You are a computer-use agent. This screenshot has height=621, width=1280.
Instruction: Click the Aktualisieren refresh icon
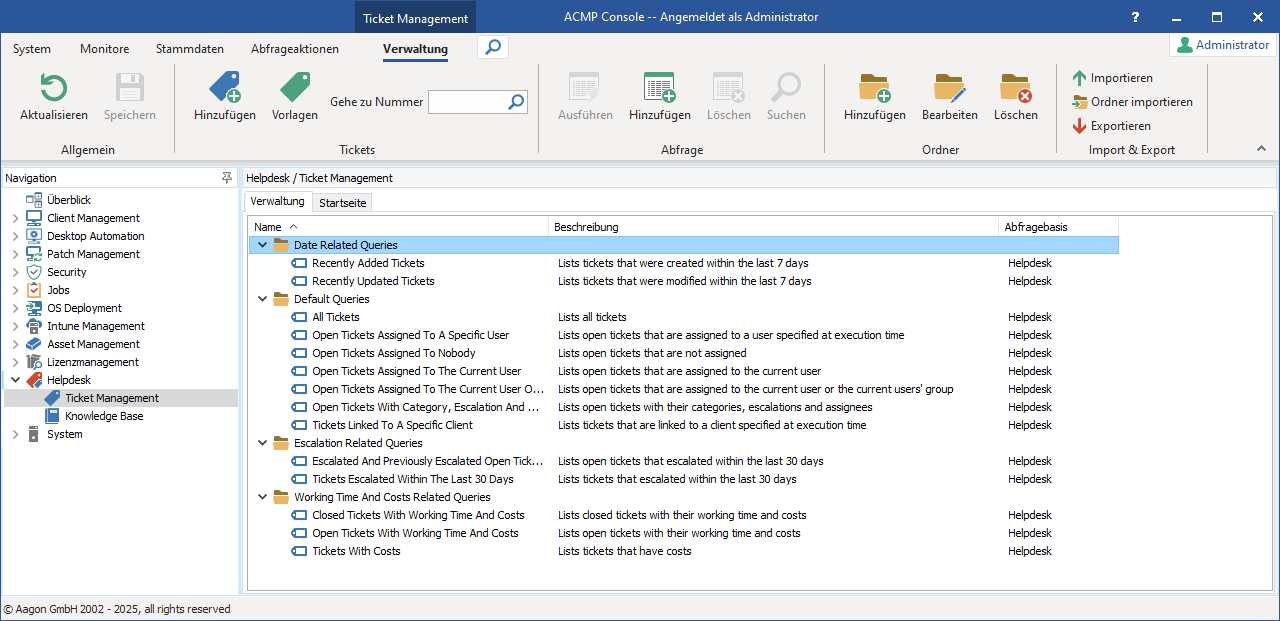(x=53, y=88)
